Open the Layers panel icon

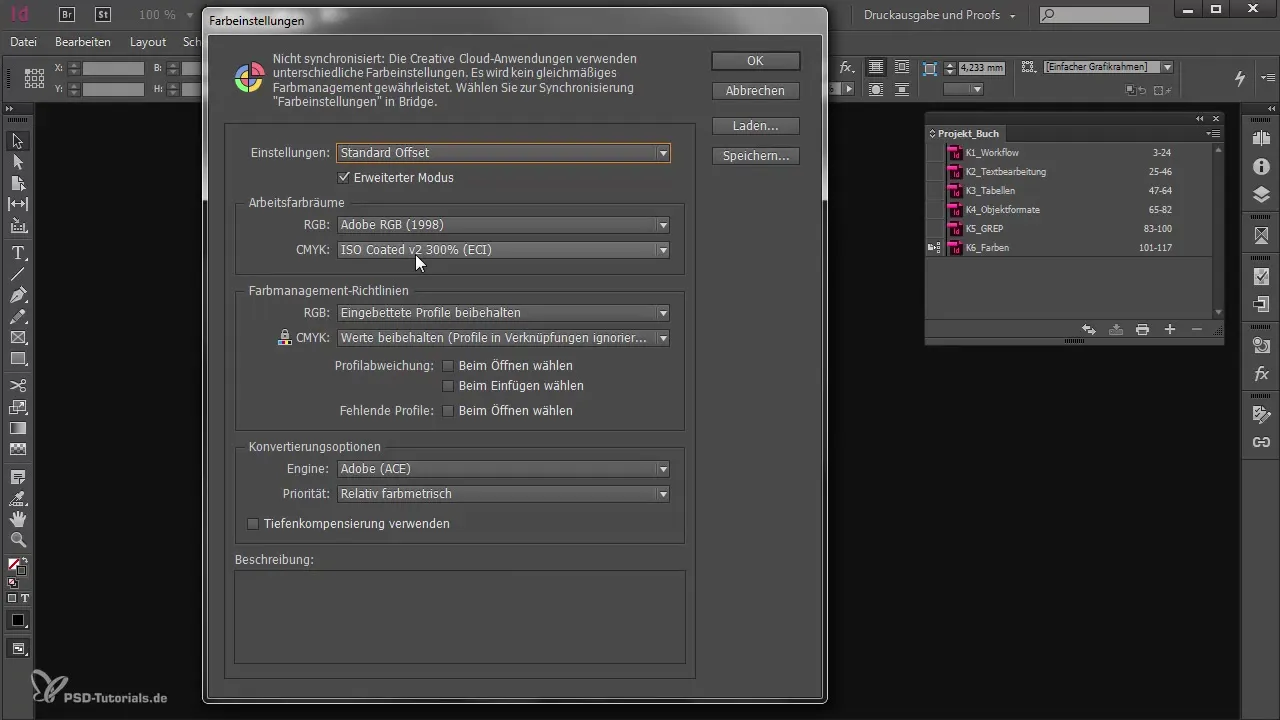click(x=1261, y=194)
